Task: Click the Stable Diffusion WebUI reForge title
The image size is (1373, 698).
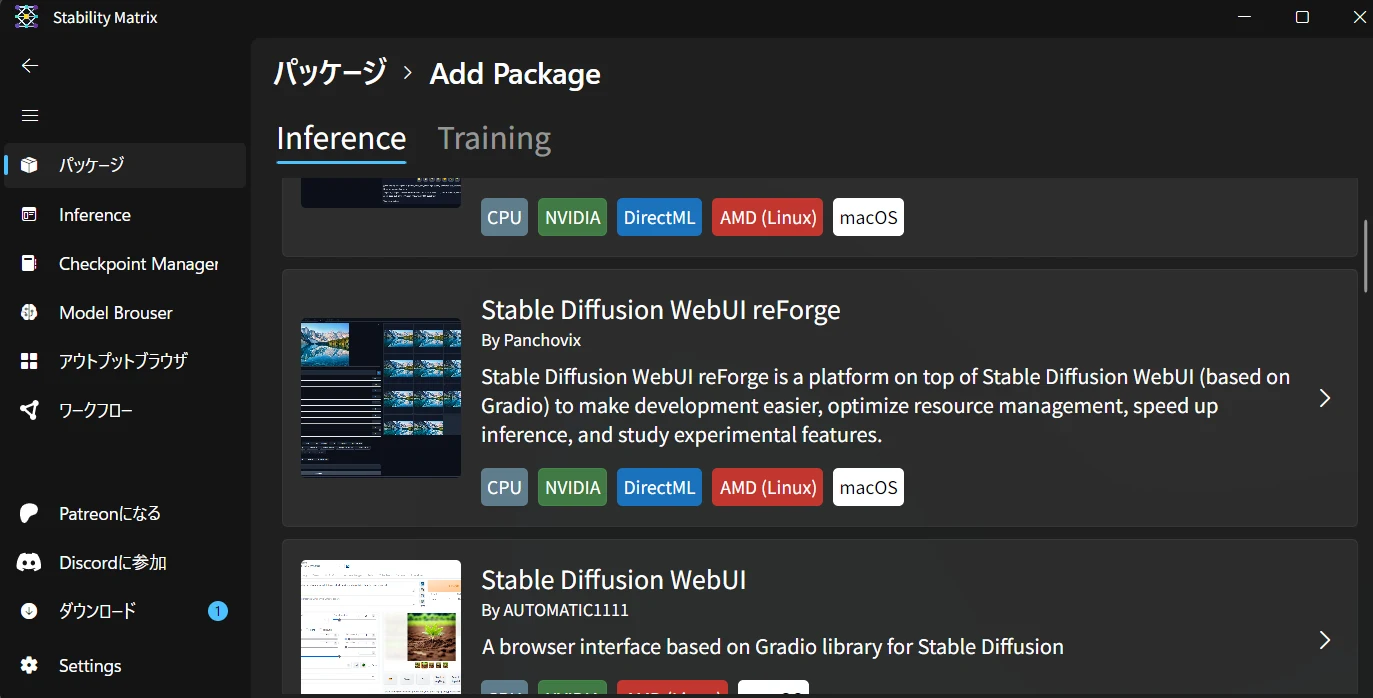Action: pos(661,310)
